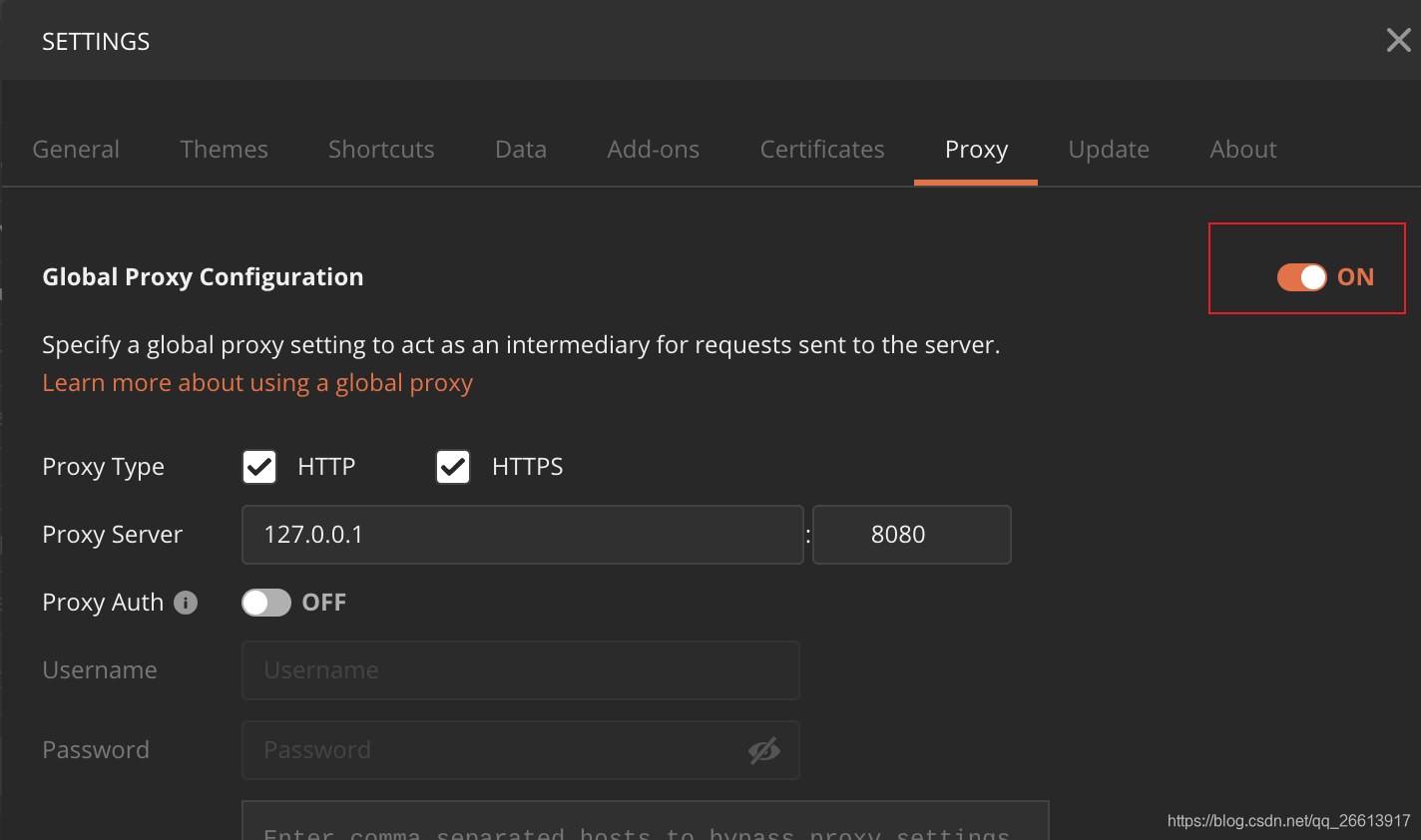Screen dimensions: 1421x840
Task: Open the Proxy Auth info icon
Action: [x=186, y=603]
